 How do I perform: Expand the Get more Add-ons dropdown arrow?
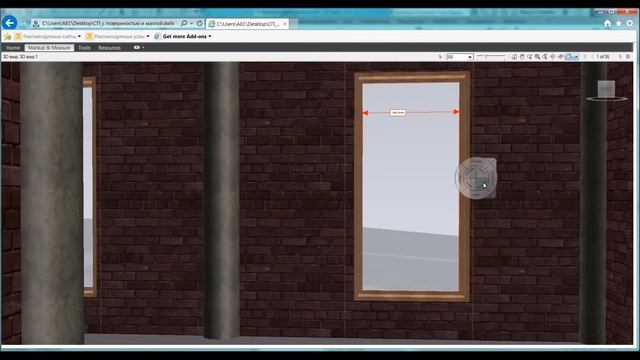(x=210, y=36)
